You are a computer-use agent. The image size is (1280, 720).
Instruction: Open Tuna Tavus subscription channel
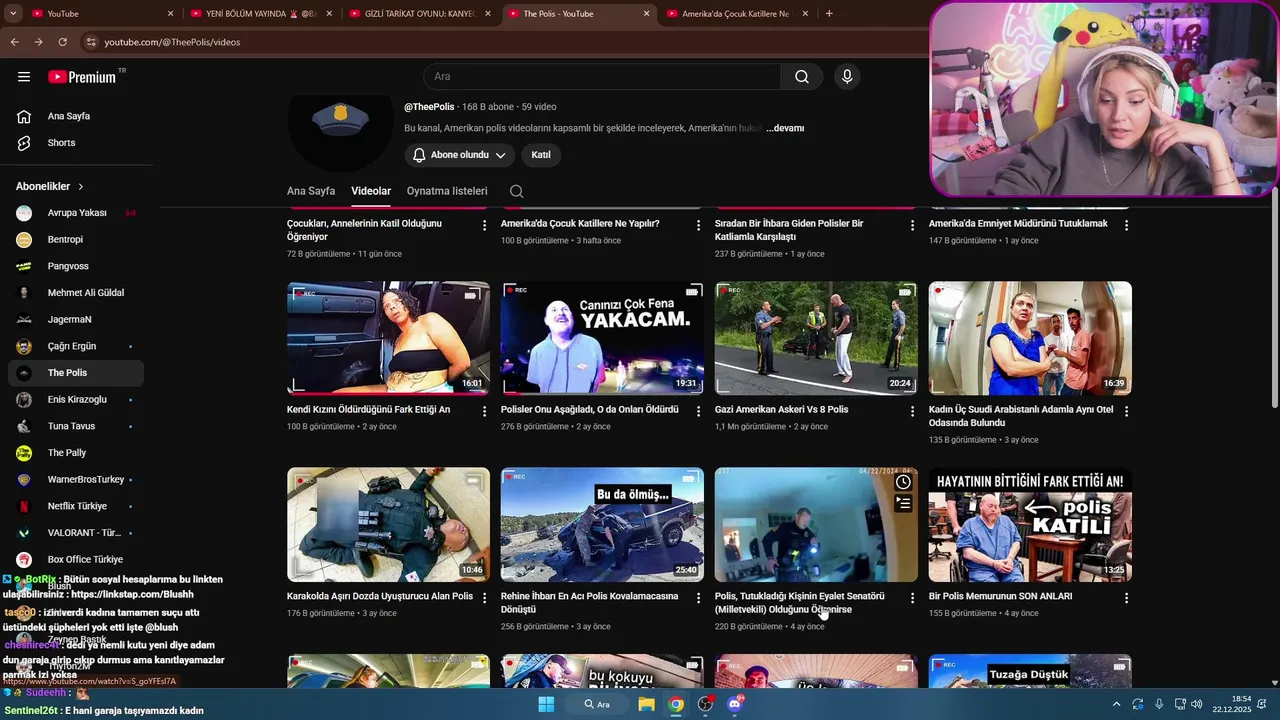(x=76, y=426)
